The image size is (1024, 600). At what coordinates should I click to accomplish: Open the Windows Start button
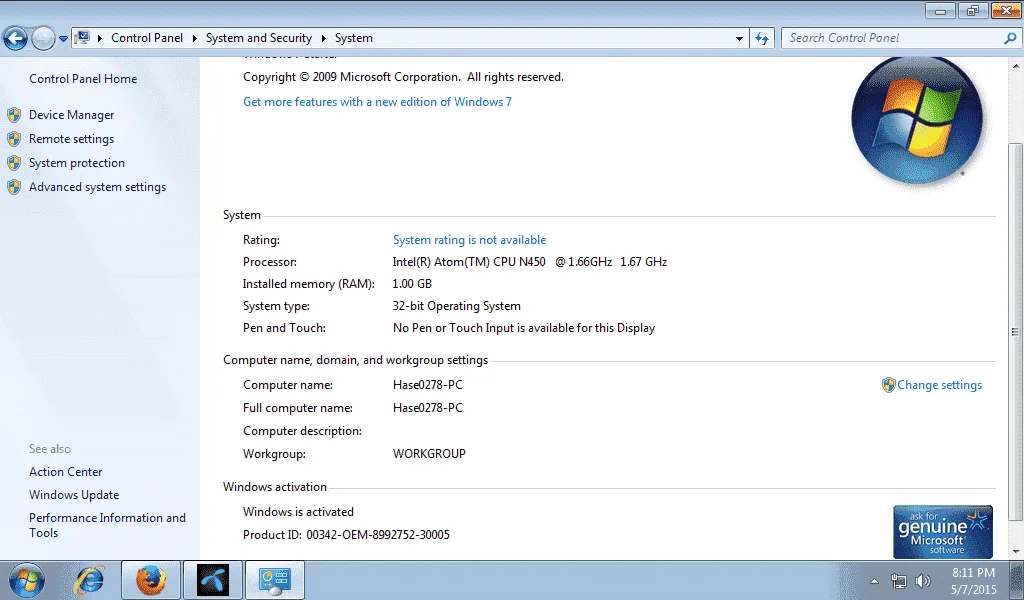click(27, 580)
